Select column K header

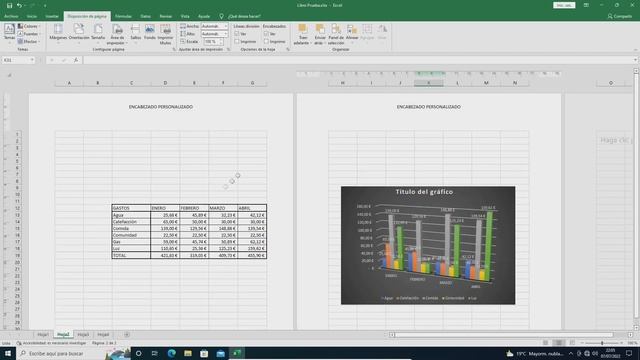429,83
